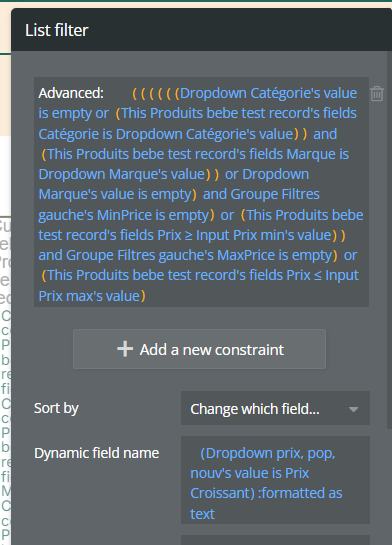Select the "Groupe Filtres gauche's MaxPrice is empty" segment

point(199,255)
